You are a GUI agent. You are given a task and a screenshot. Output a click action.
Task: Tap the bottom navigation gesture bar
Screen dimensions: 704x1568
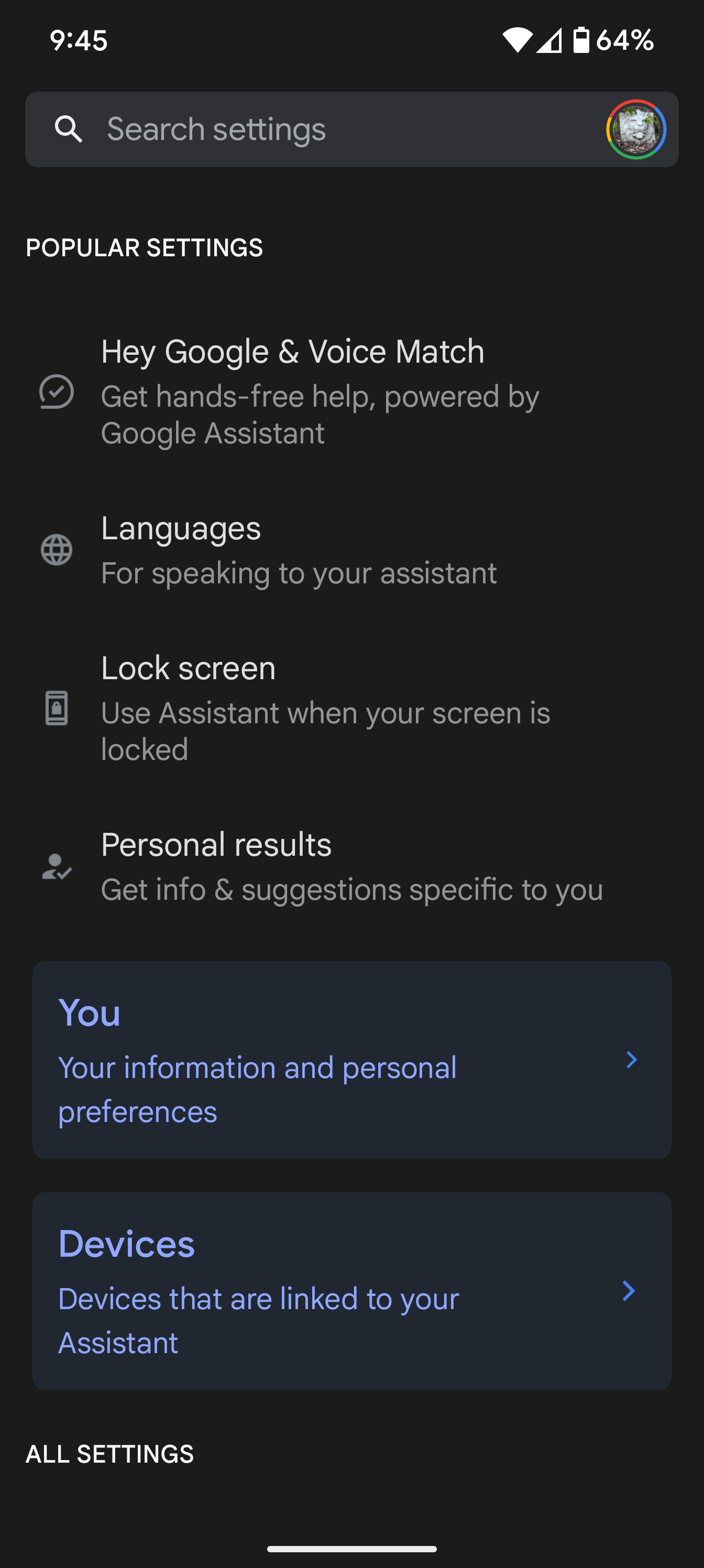pos(351,1549)
